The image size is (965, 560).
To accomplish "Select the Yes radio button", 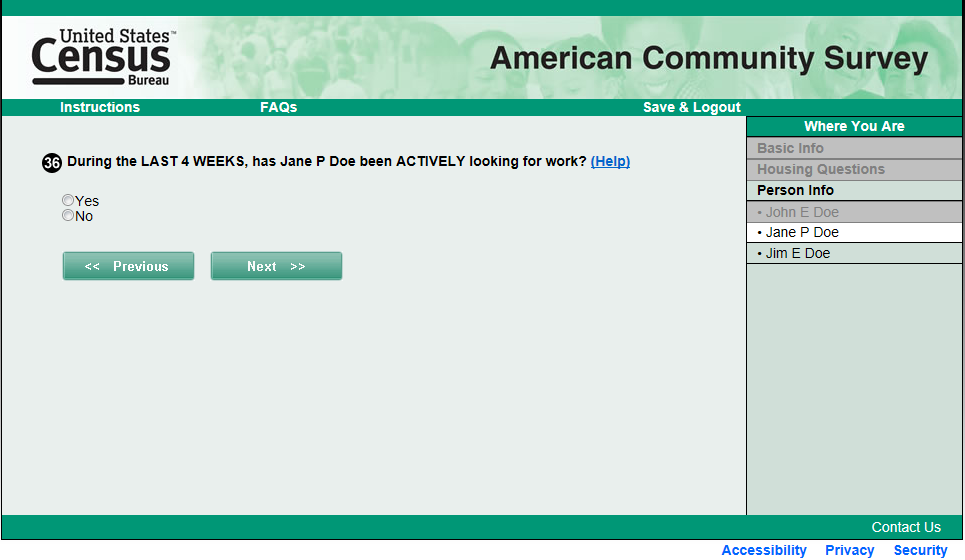I will click(68, 200).
